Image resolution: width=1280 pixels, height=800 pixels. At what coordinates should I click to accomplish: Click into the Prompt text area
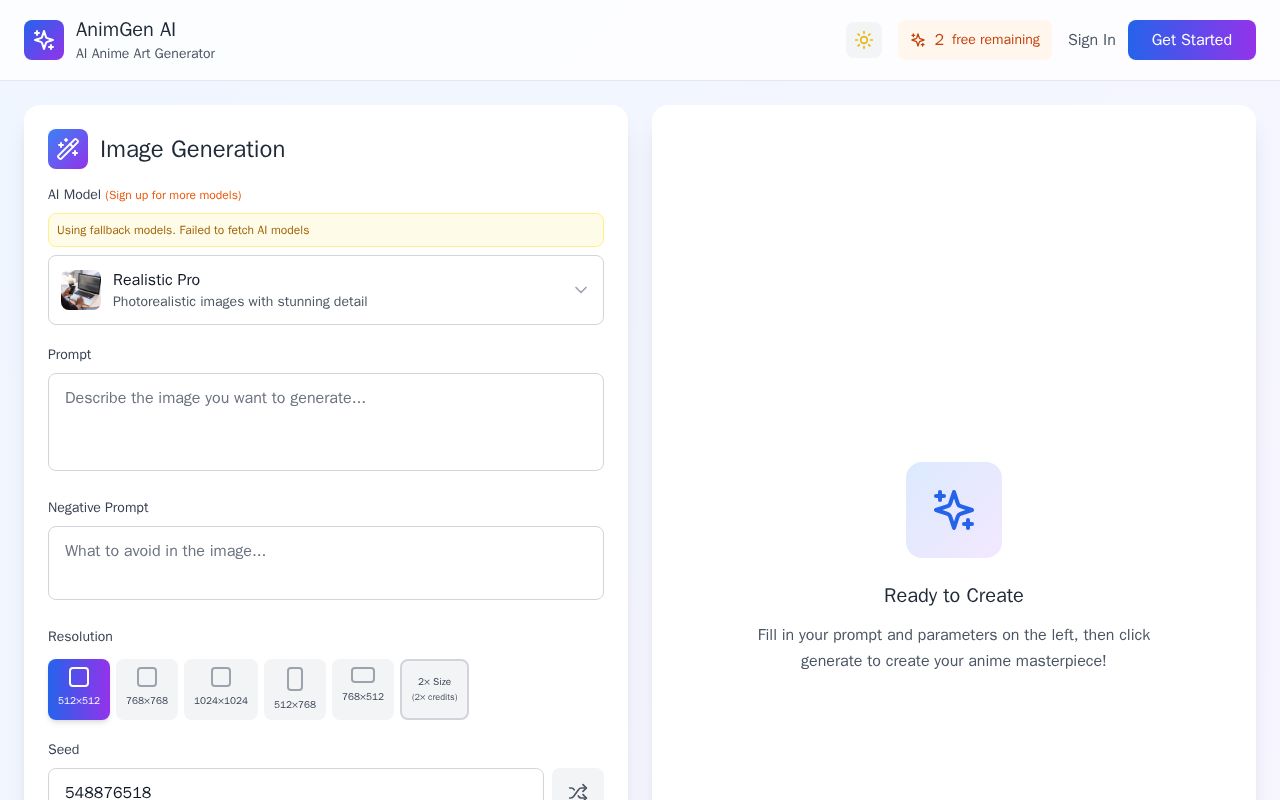coord(326,422)
